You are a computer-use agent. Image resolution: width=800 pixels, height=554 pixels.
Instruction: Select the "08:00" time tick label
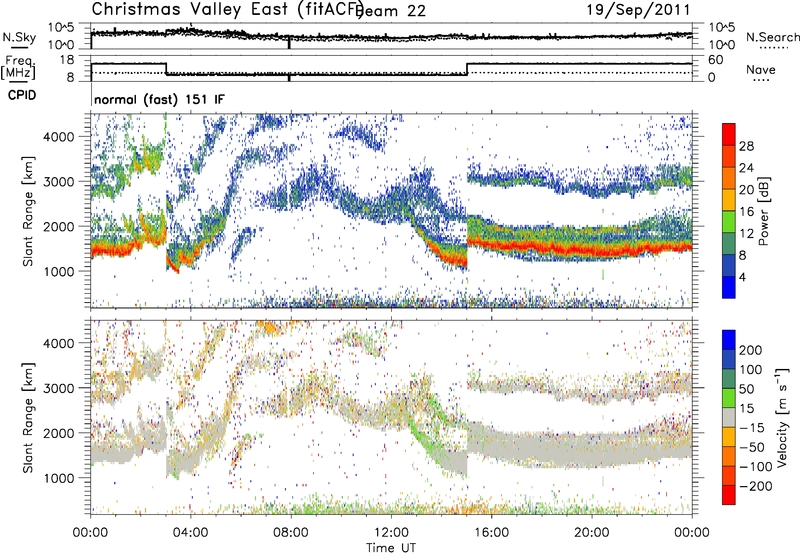pyautogui.click(x=291, y=533)
